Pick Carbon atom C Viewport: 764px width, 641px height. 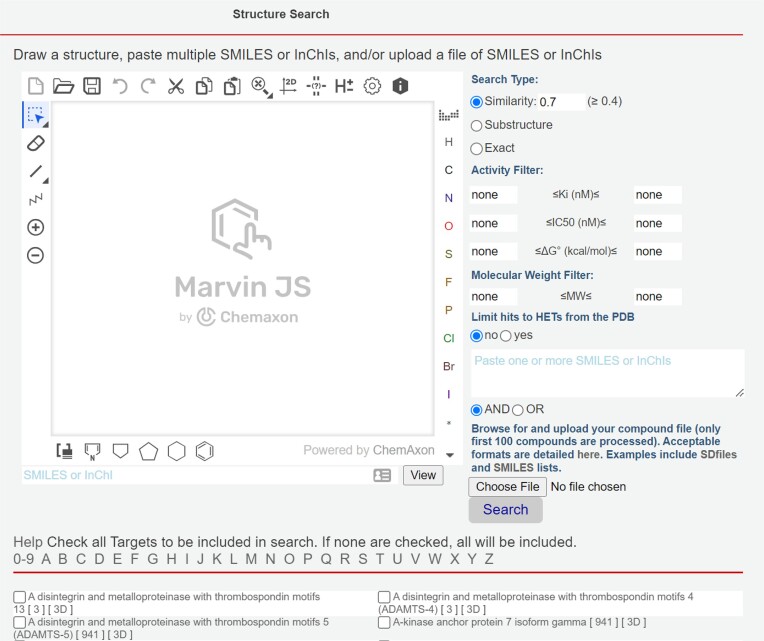(449, 170)
